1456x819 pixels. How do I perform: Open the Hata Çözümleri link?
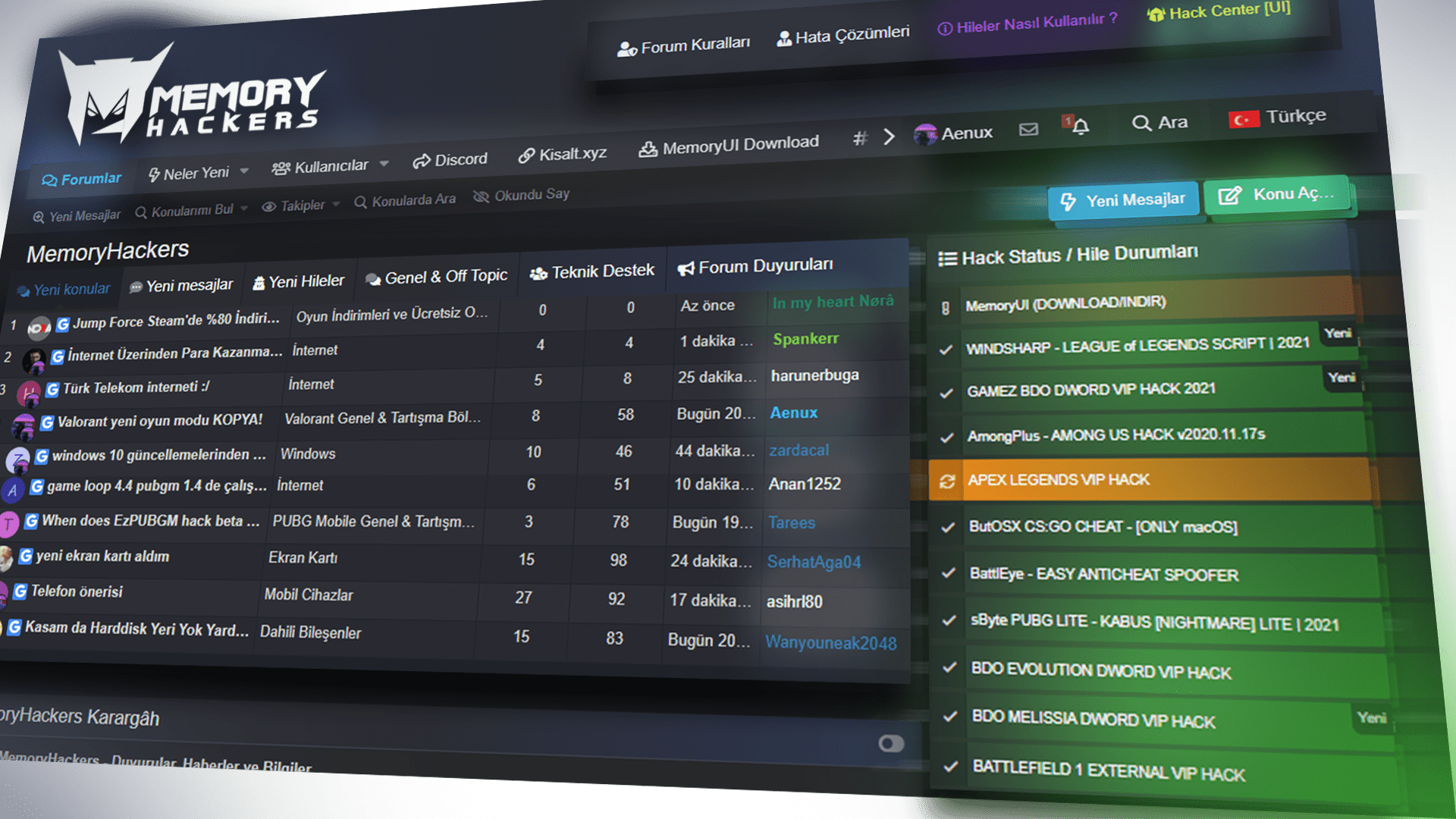[843, 36]
